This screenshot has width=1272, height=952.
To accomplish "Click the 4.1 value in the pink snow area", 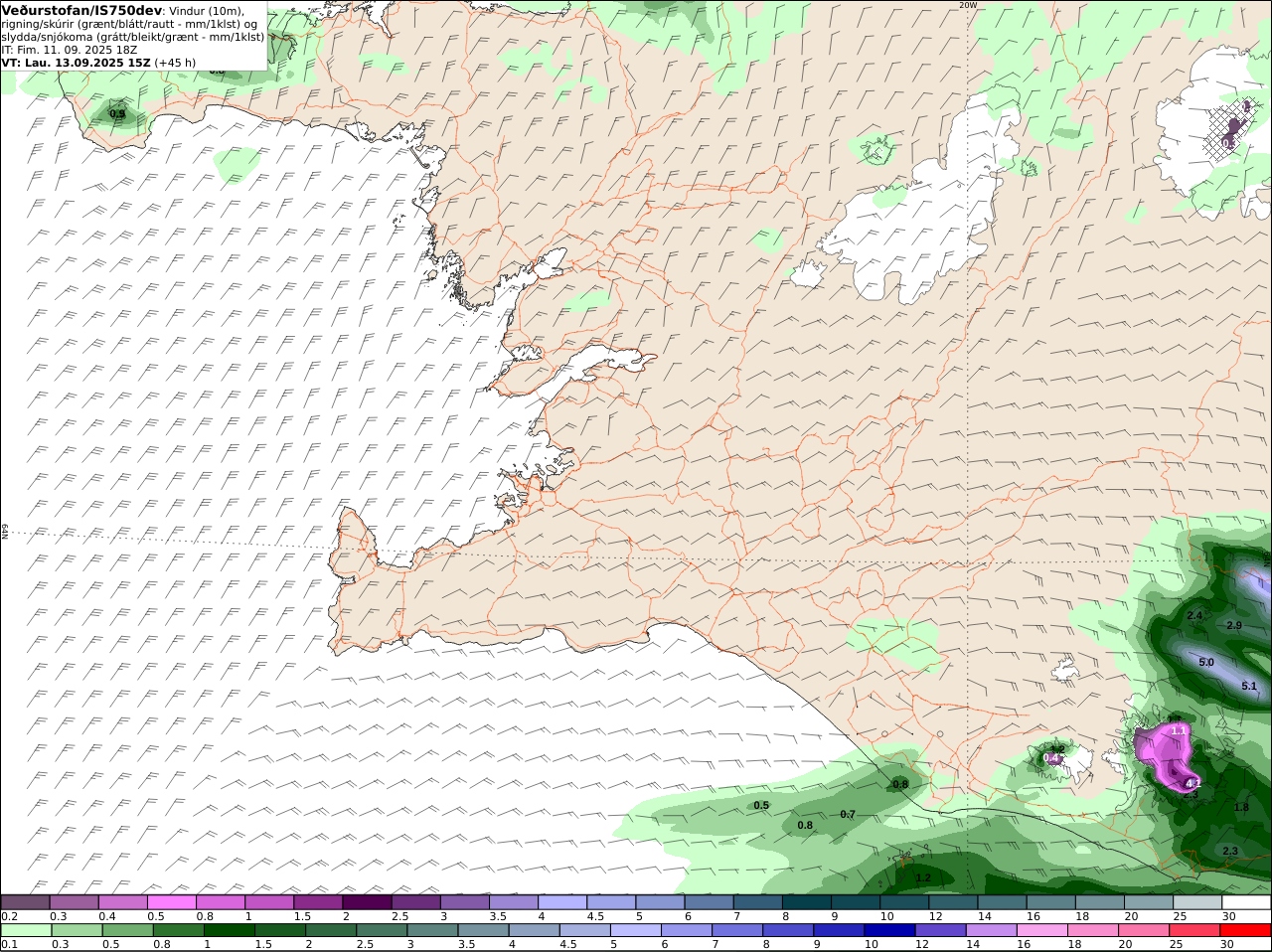I will click(1193, 783).
